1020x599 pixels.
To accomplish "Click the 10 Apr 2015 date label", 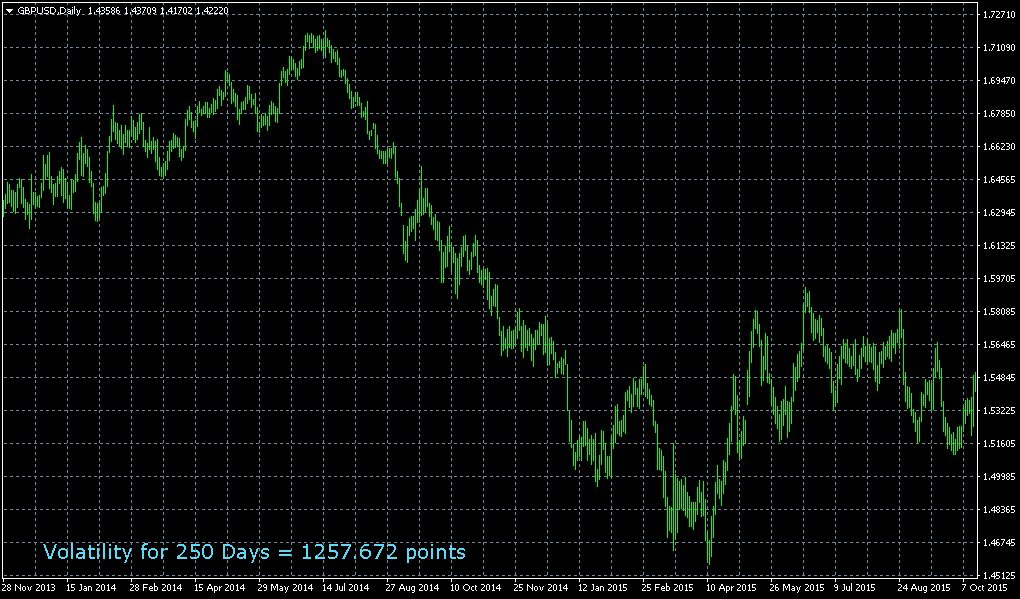I will [732, 587].
